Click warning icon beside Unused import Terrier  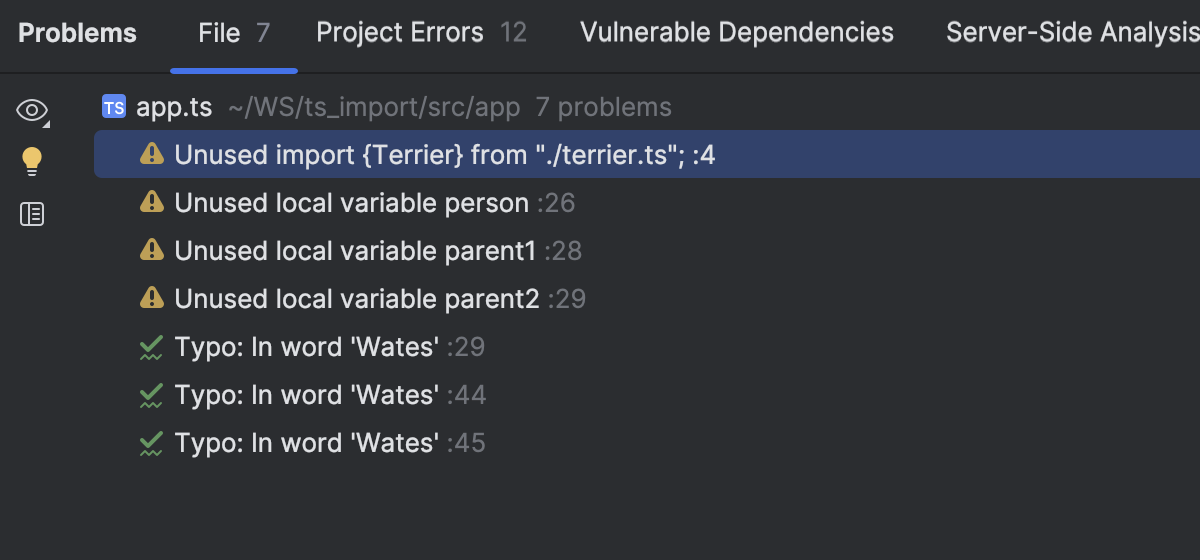pyautogui.click(x=151, y=154)
